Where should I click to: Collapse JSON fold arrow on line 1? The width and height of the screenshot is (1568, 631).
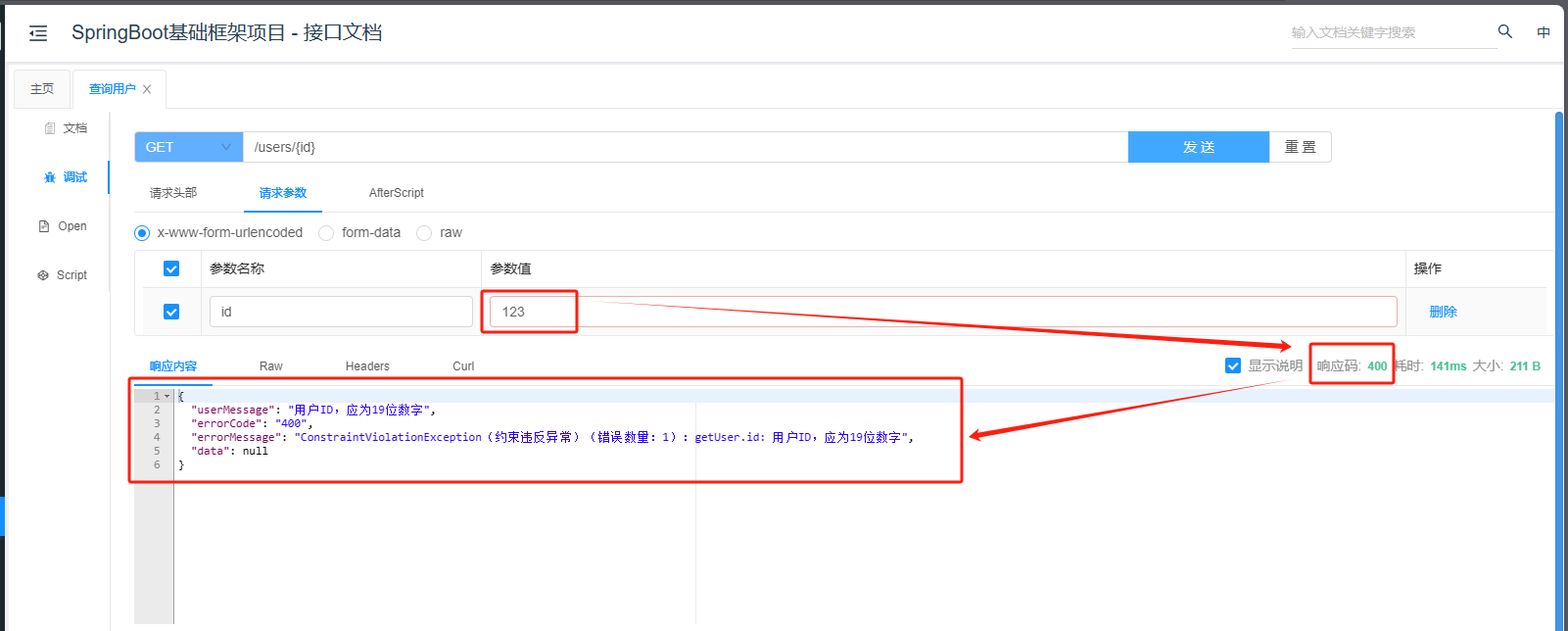[166, 397]
